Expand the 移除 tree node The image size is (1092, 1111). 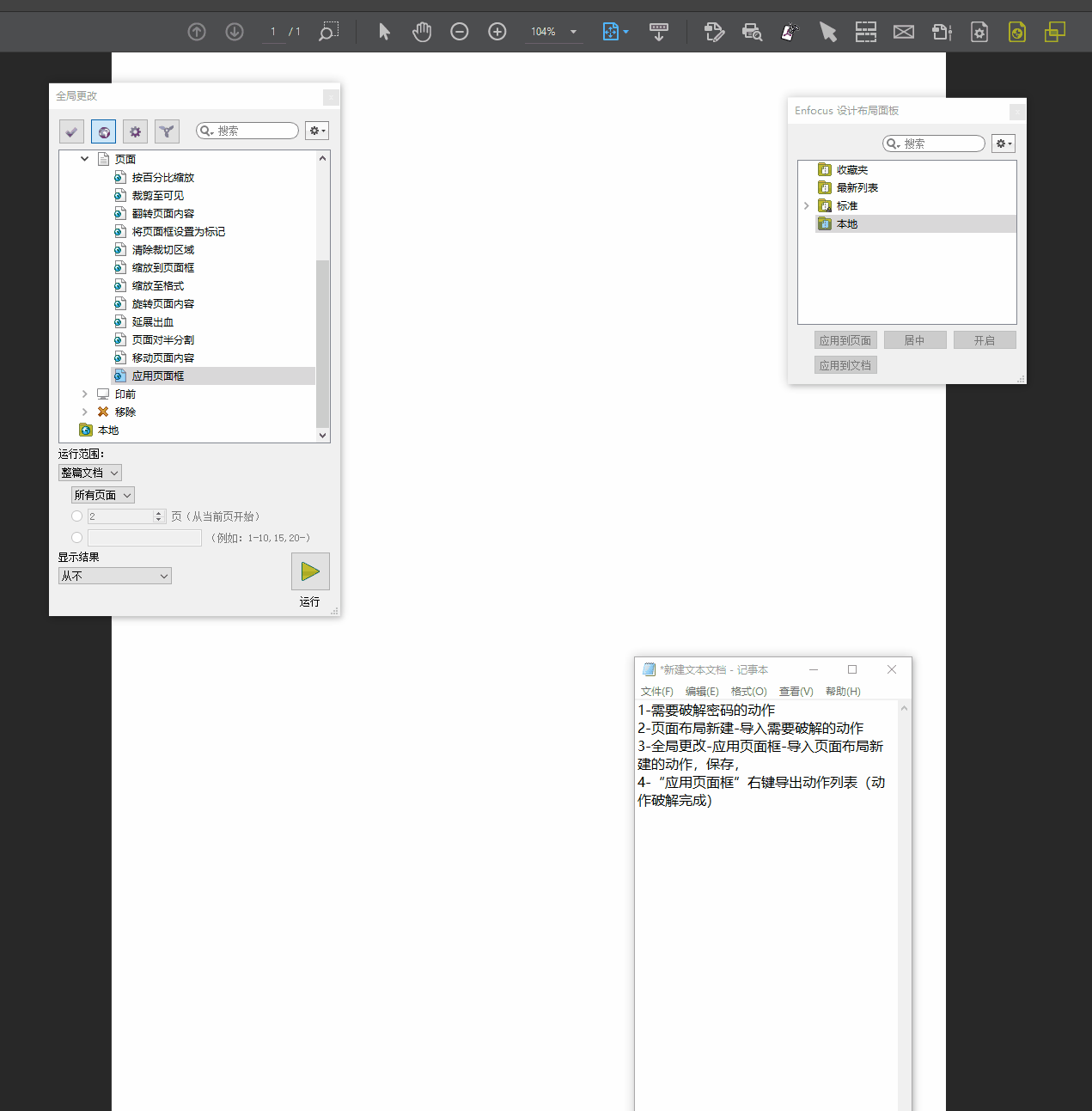[x=84, y=412]
